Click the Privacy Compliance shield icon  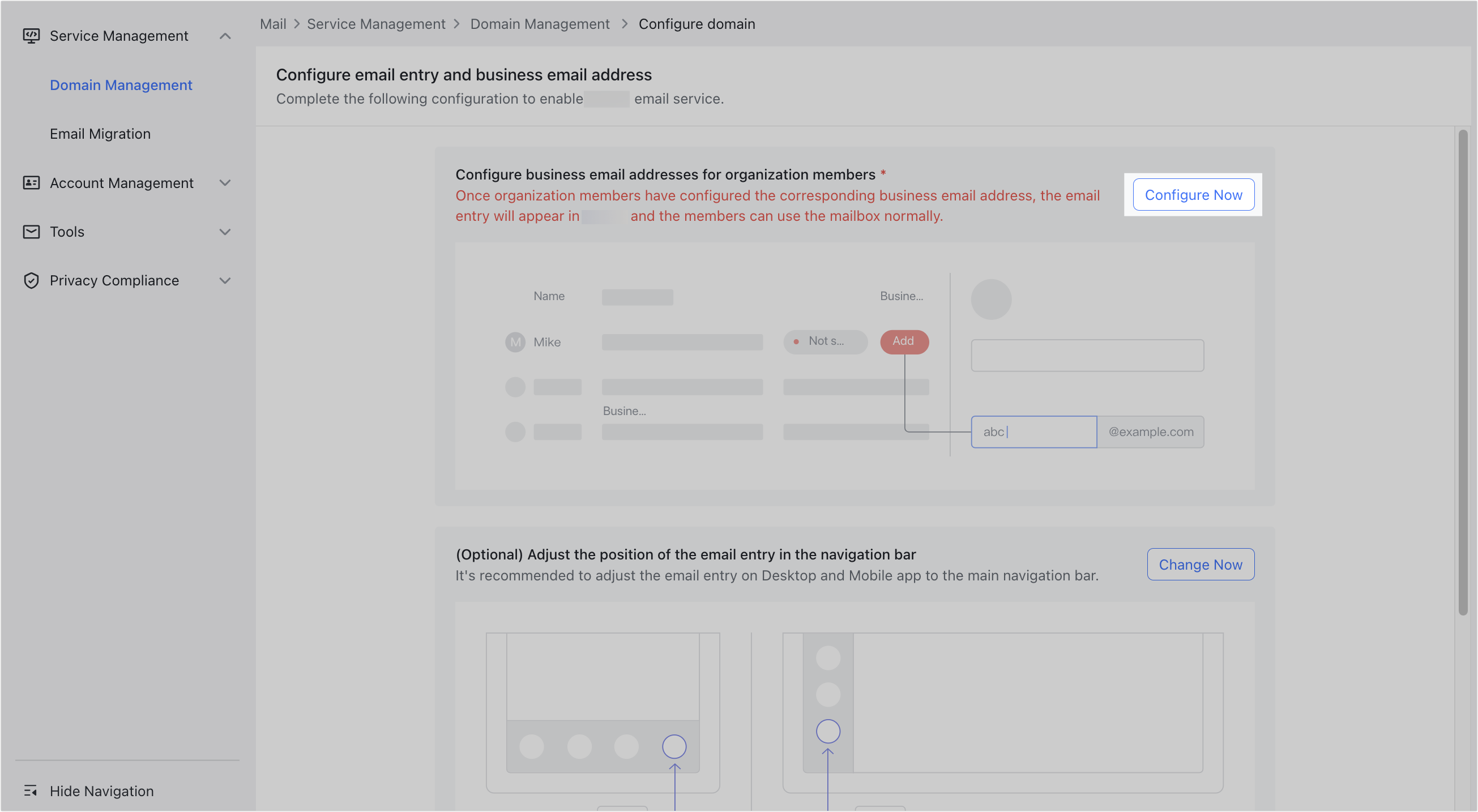point(31,280)
